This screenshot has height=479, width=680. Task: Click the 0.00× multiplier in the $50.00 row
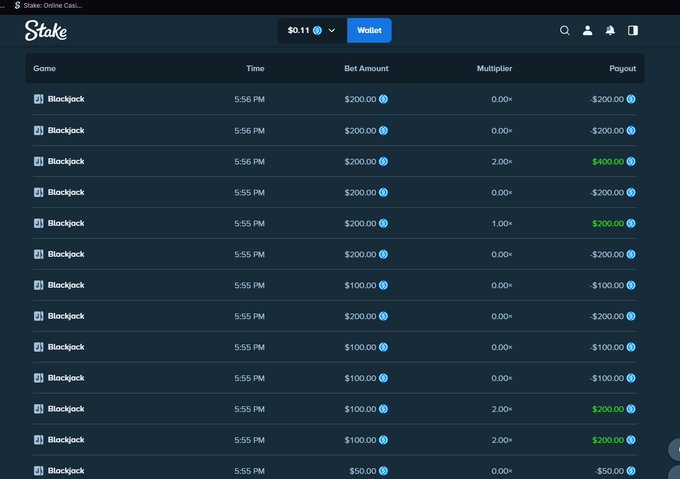(502, 471)
